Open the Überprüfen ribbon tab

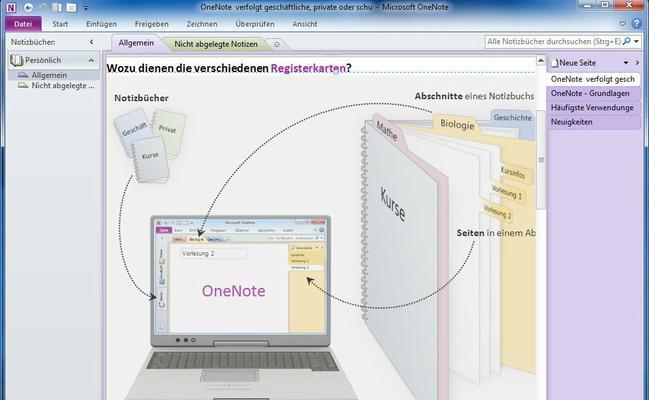[x=255, y=24]
